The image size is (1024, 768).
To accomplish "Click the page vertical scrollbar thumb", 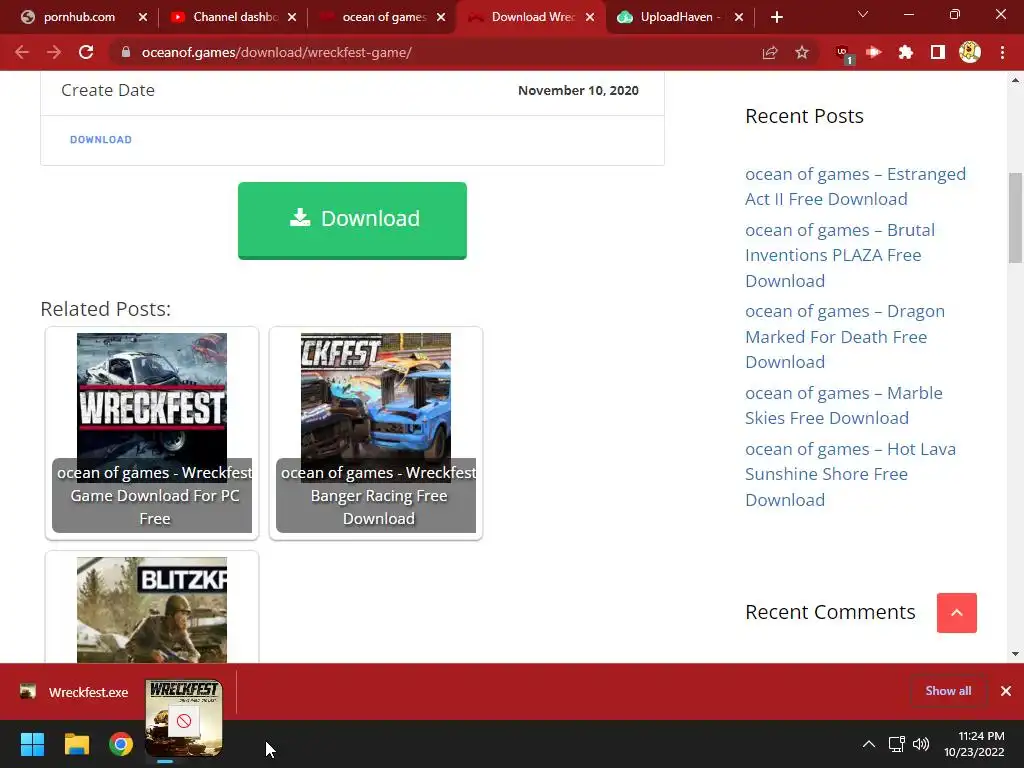I will click(1015, 217).
